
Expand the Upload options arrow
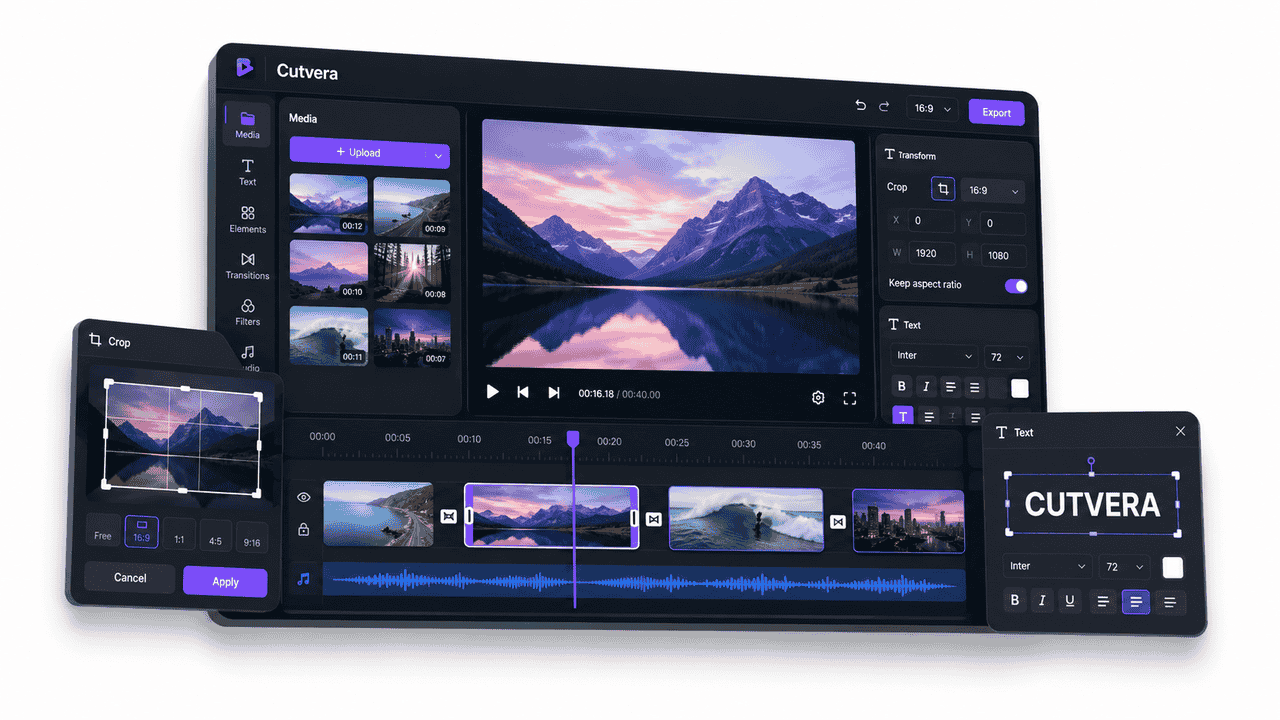[x=438, y=155]
